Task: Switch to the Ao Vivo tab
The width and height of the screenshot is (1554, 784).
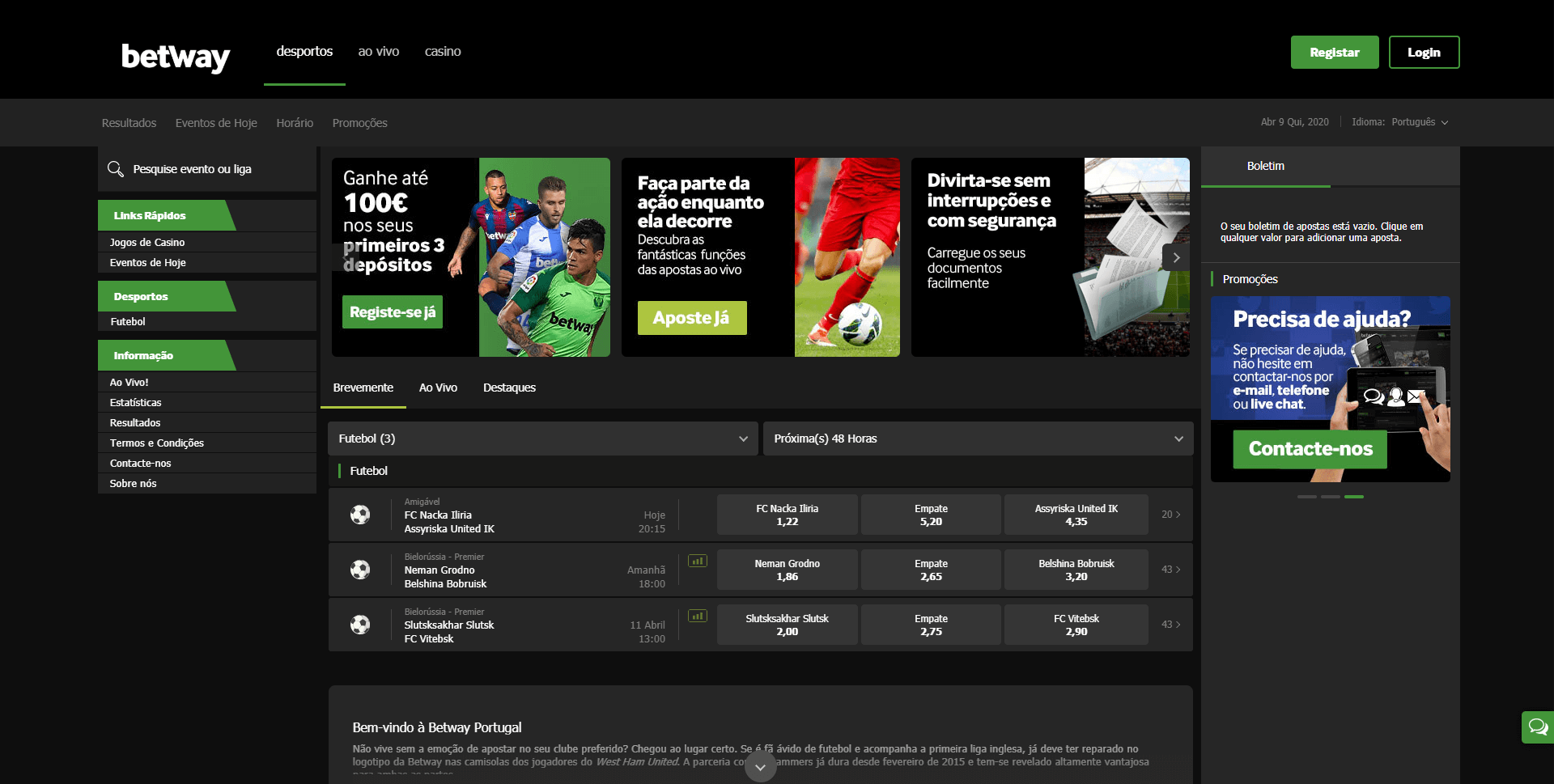Action: pos(438,388)
